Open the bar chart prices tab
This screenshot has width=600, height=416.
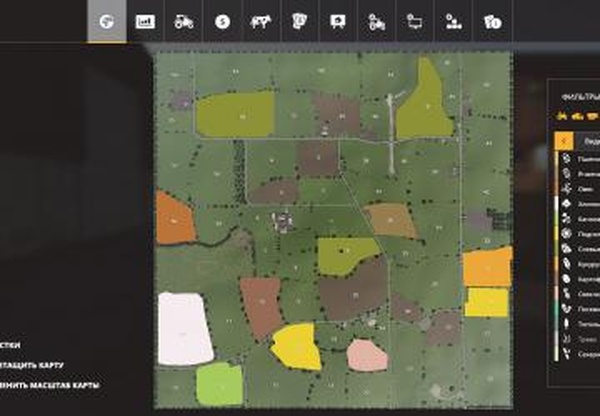[x=145, y=22]
